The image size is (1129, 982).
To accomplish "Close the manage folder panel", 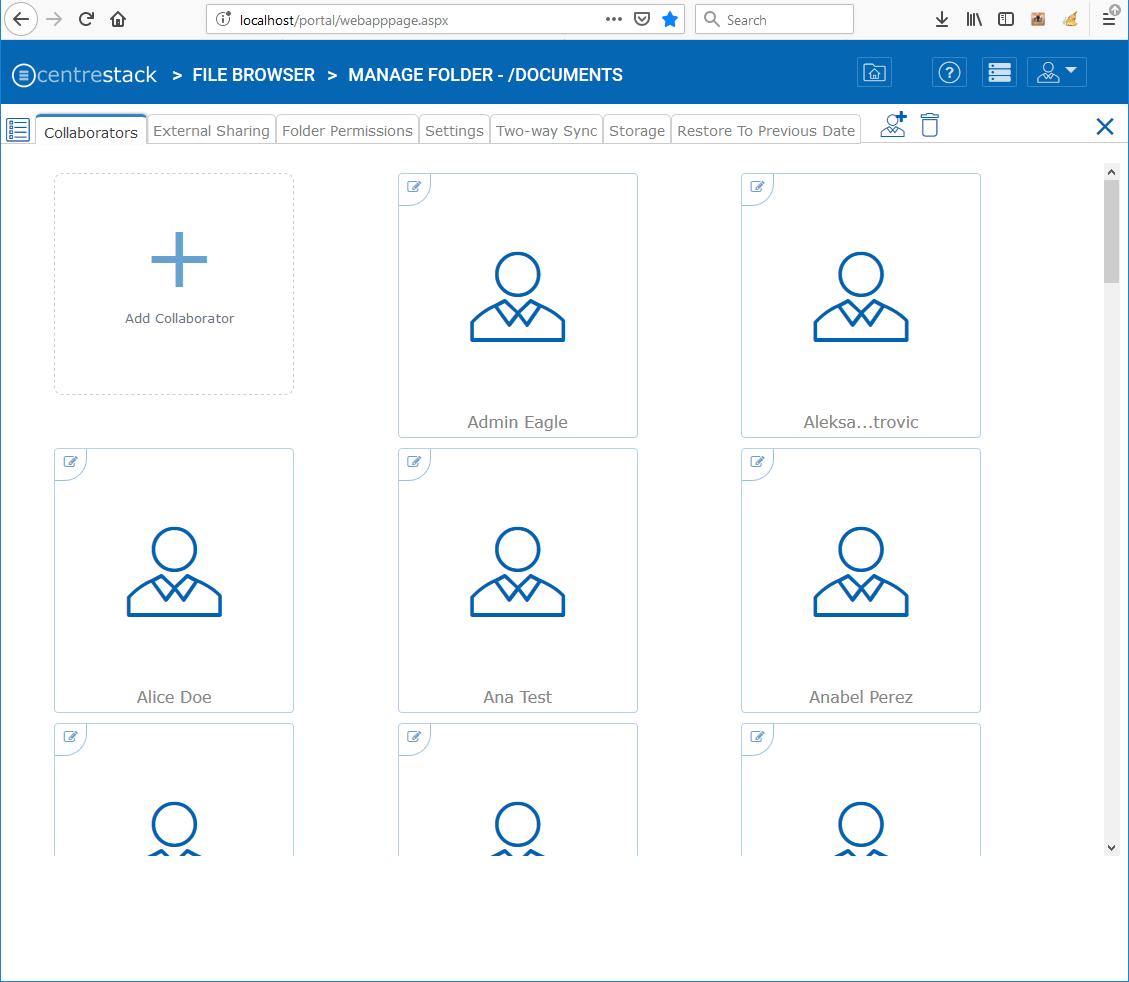I will pos(1104,126).
